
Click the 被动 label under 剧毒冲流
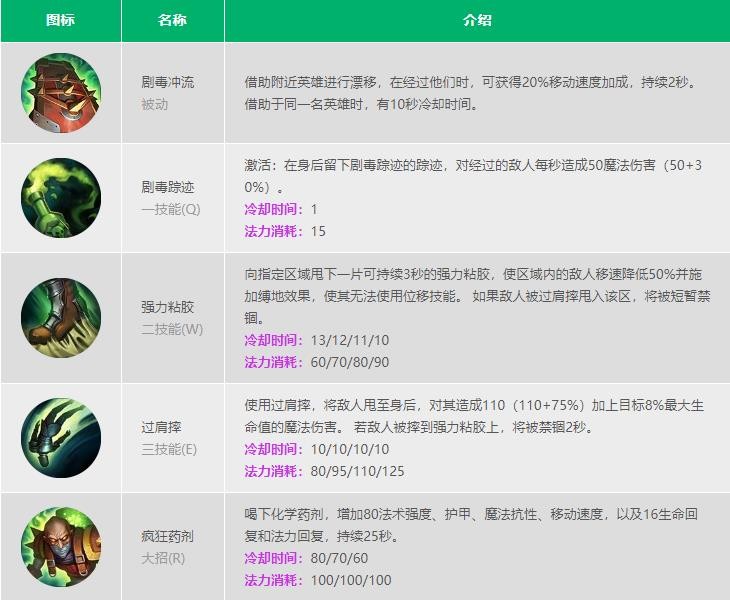click(155, 104)
